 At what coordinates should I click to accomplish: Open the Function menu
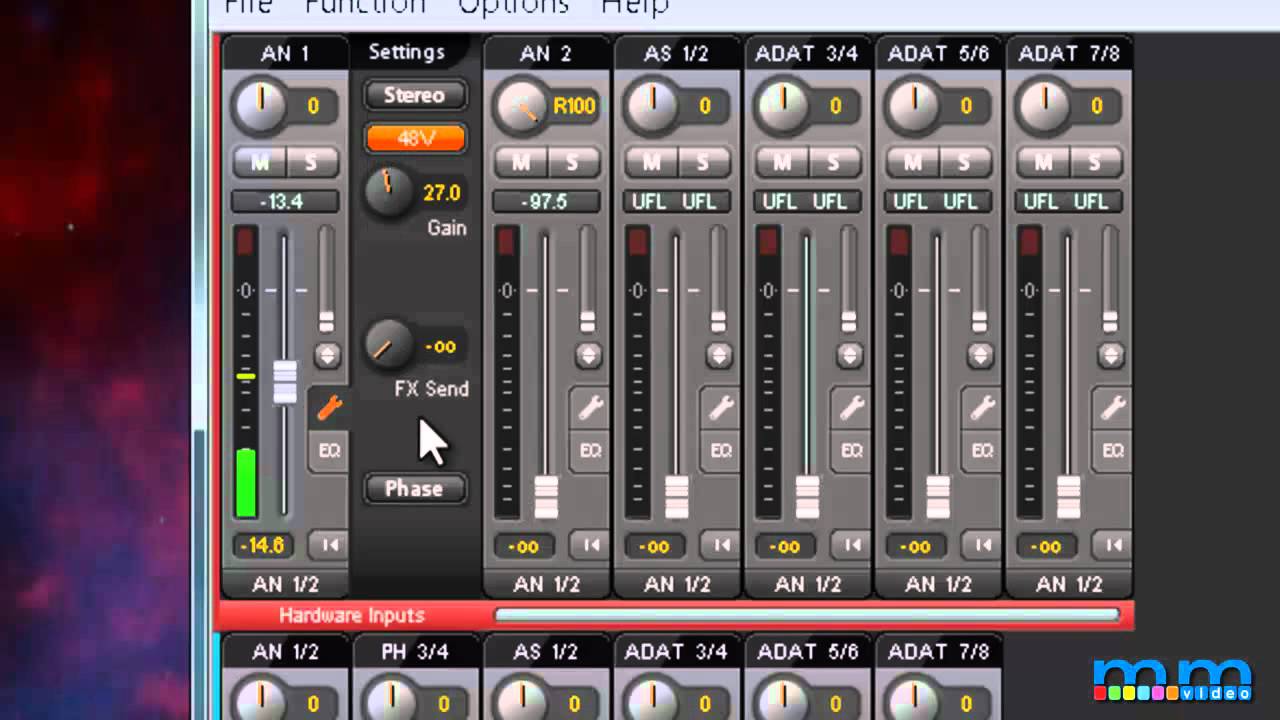tap(365, 6)
